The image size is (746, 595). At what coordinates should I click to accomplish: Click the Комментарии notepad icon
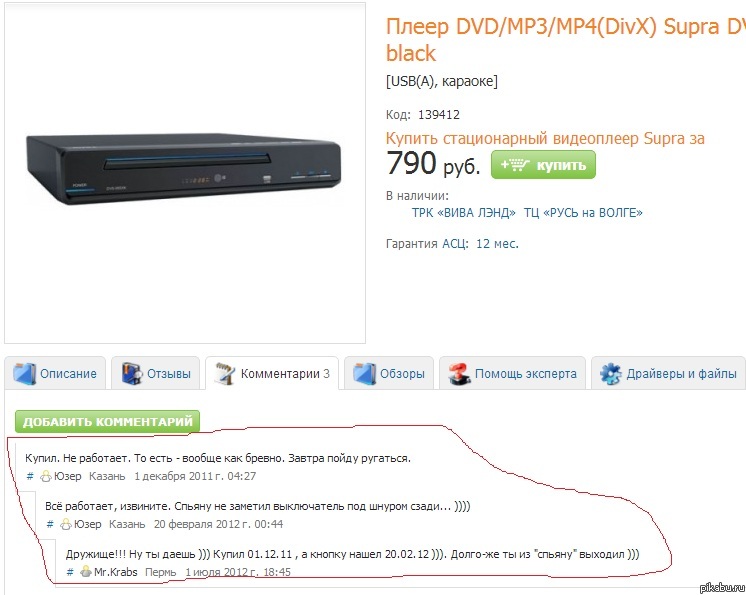point(225,373)
